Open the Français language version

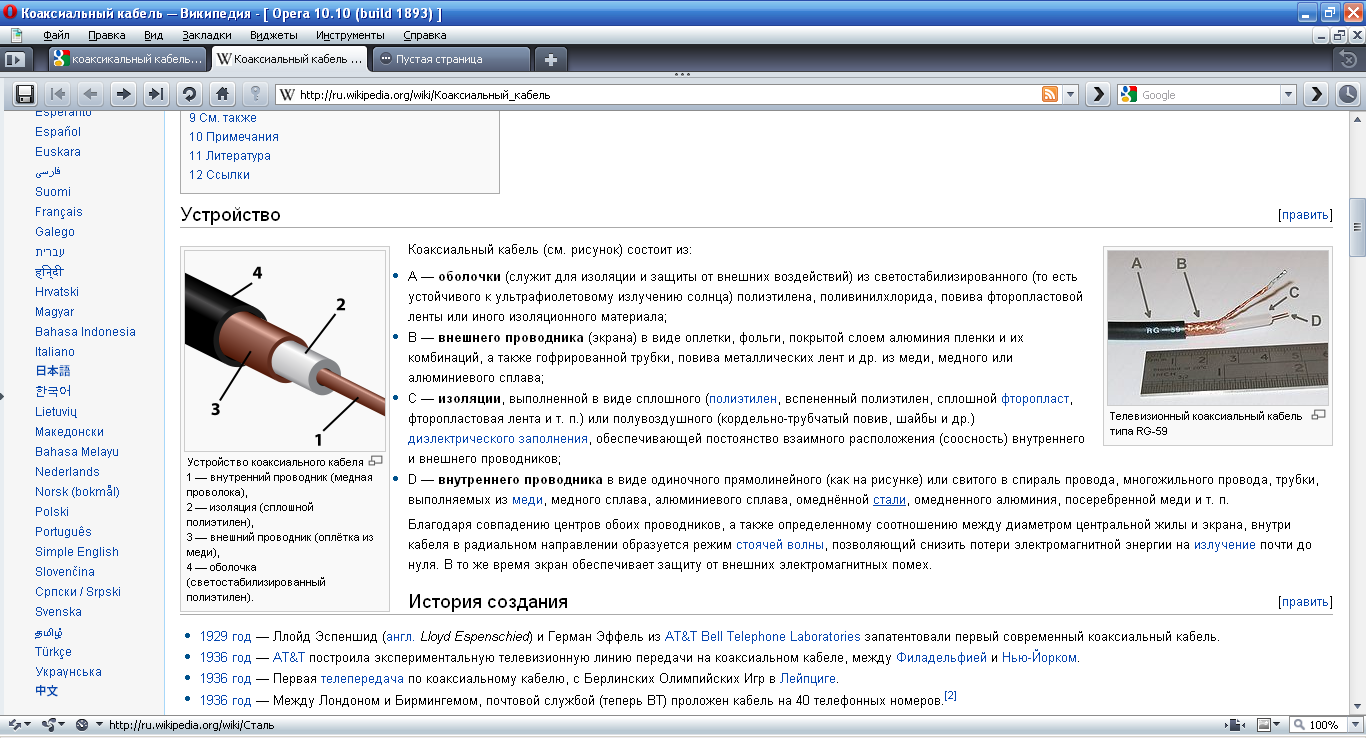[59, 212]
